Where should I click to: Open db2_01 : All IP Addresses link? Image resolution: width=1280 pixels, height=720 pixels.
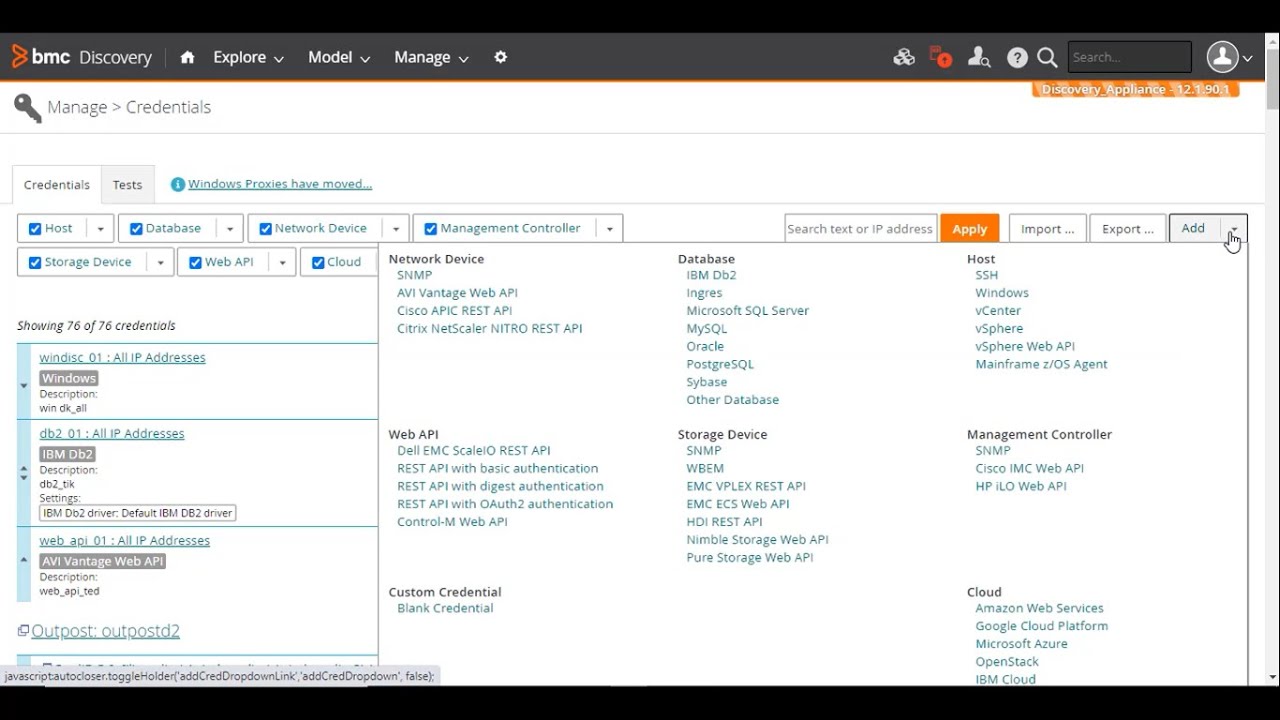point(112,434)
